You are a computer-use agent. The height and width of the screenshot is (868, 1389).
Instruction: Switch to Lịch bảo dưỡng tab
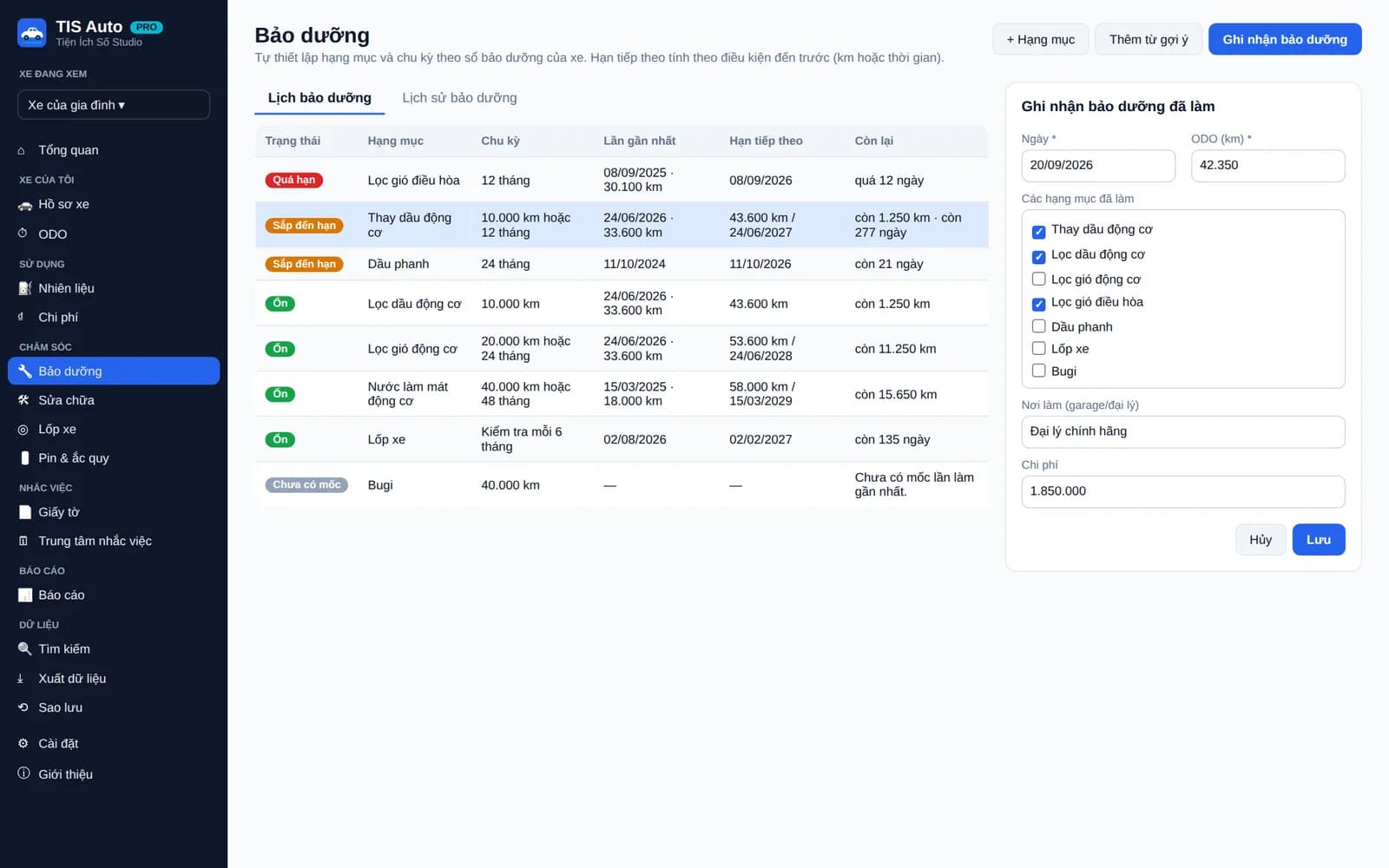[319, 98]
